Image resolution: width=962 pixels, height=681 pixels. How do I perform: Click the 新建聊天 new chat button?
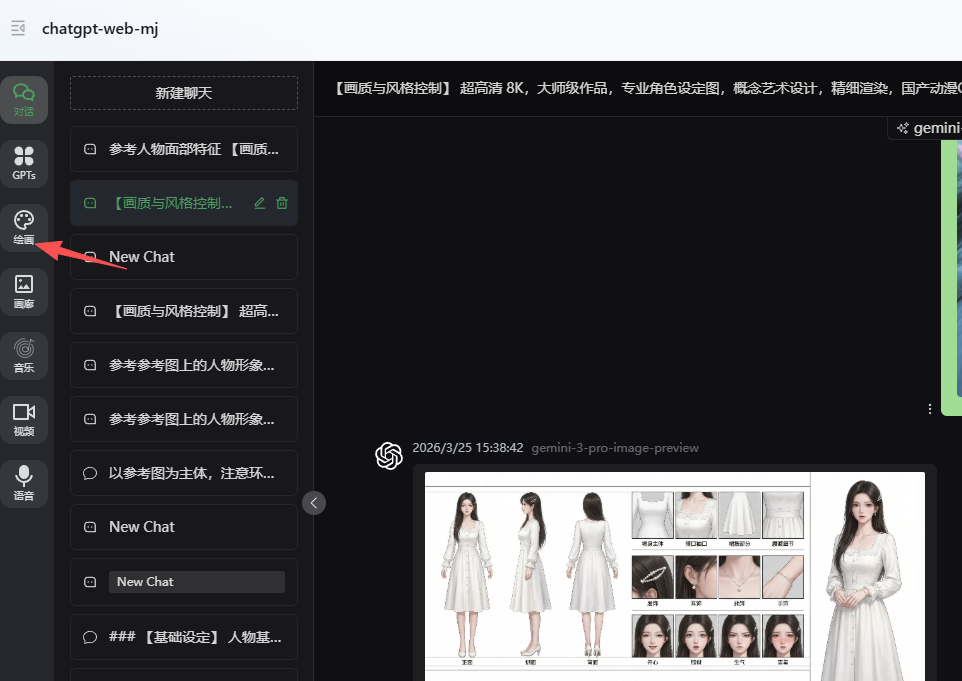(x=184, y=93)
